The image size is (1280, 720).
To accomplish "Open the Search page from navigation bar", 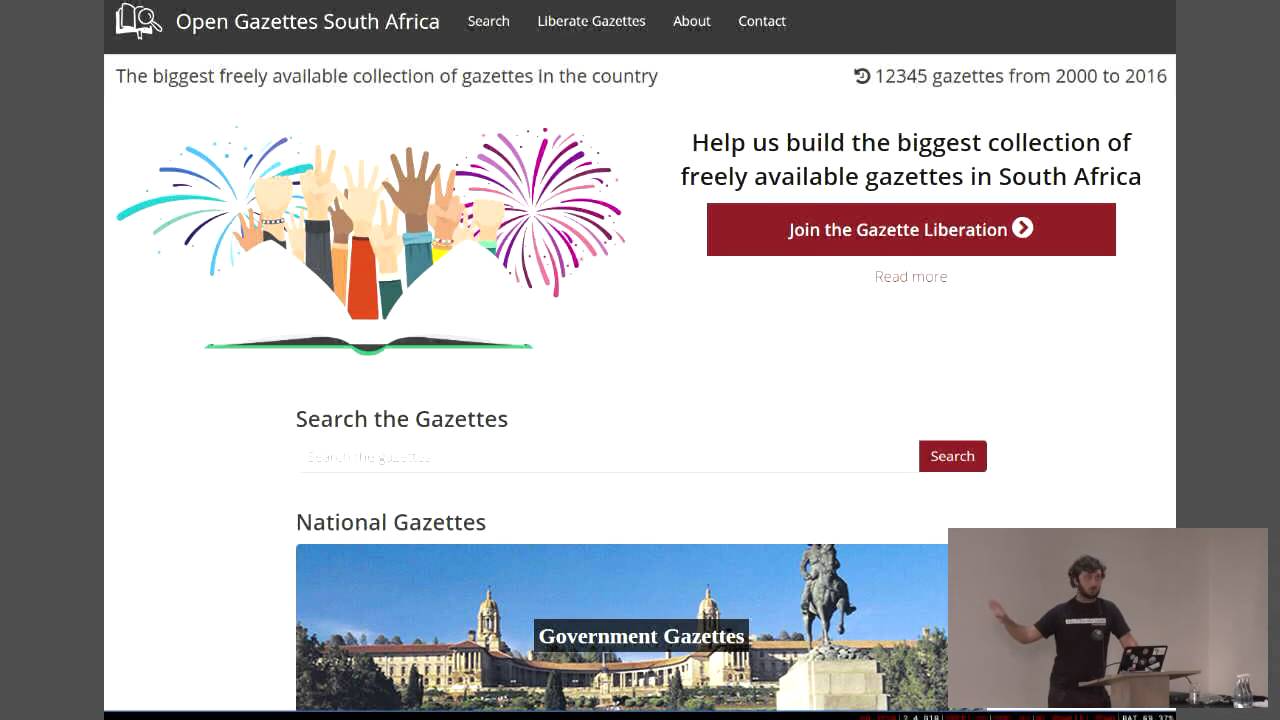I will pyautogui.click(x=489, y=21).
